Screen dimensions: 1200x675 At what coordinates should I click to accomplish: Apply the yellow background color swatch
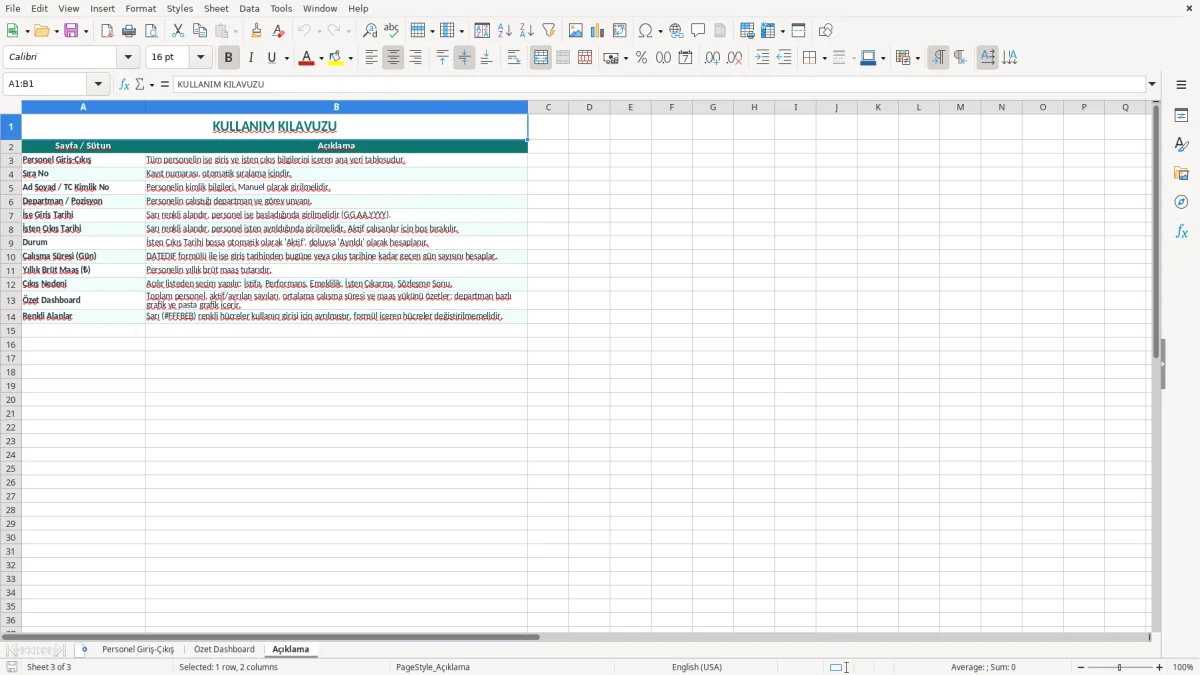336,58
